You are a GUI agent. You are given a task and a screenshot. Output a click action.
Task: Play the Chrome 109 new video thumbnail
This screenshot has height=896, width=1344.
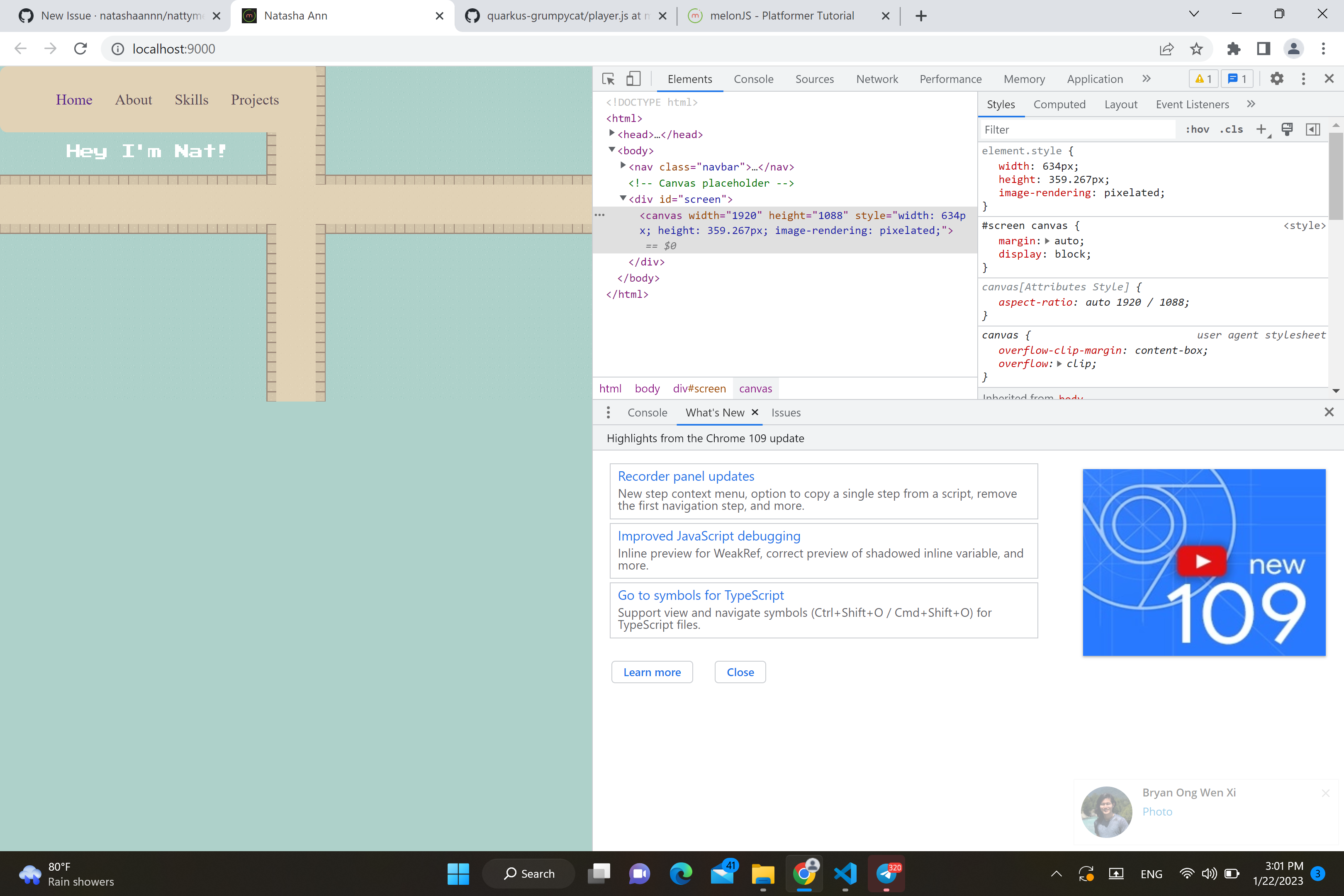point(1203,562)
